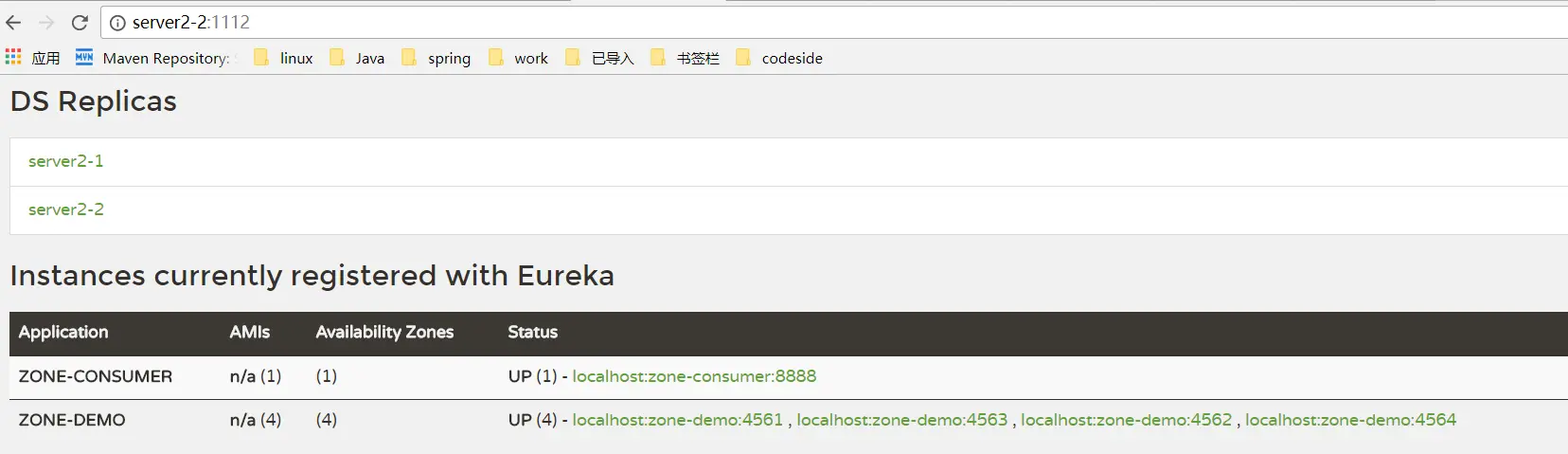Screen dimensions: 1568x454
Task: Select ZONE-DEMO availability zones value (4)
Action: (327, 420)
